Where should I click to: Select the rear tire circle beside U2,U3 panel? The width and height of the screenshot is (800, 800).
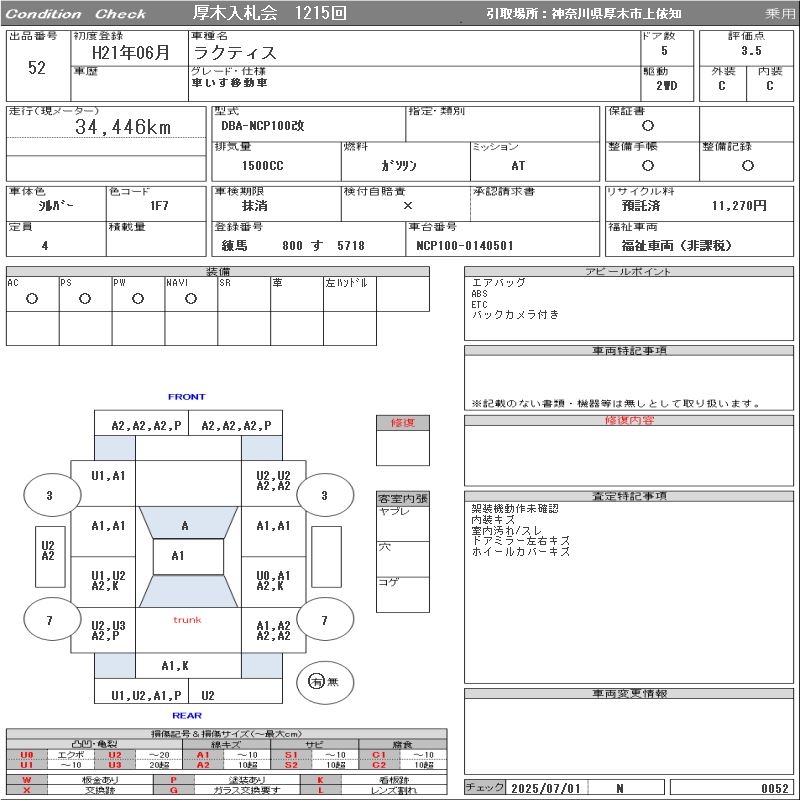49,621
